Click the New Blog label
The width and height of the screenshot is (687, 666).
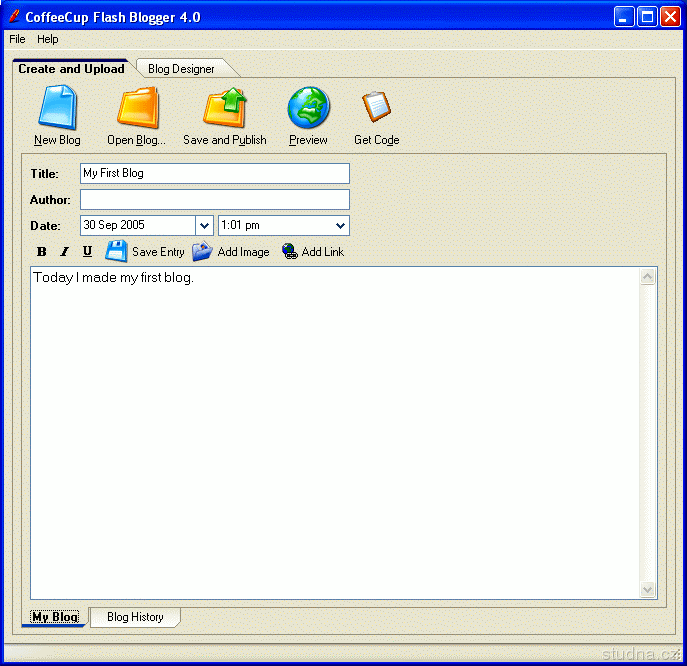57,140
